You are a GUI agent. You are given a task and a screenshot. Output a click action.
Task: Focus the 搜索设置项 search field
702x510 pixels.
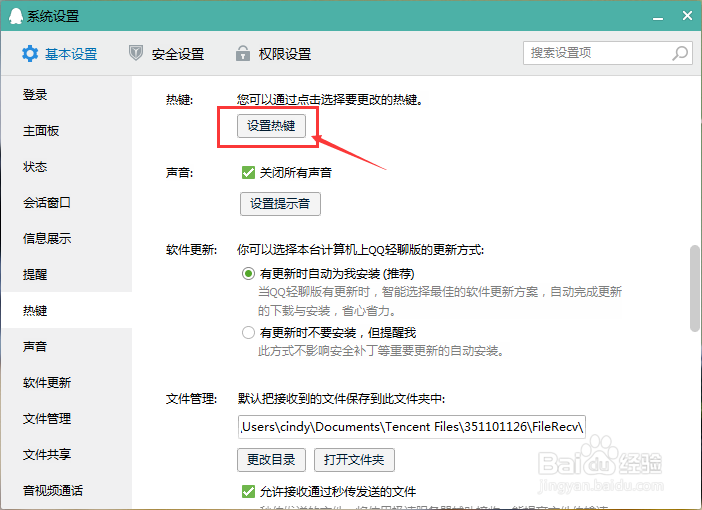[x=608, y=53]
